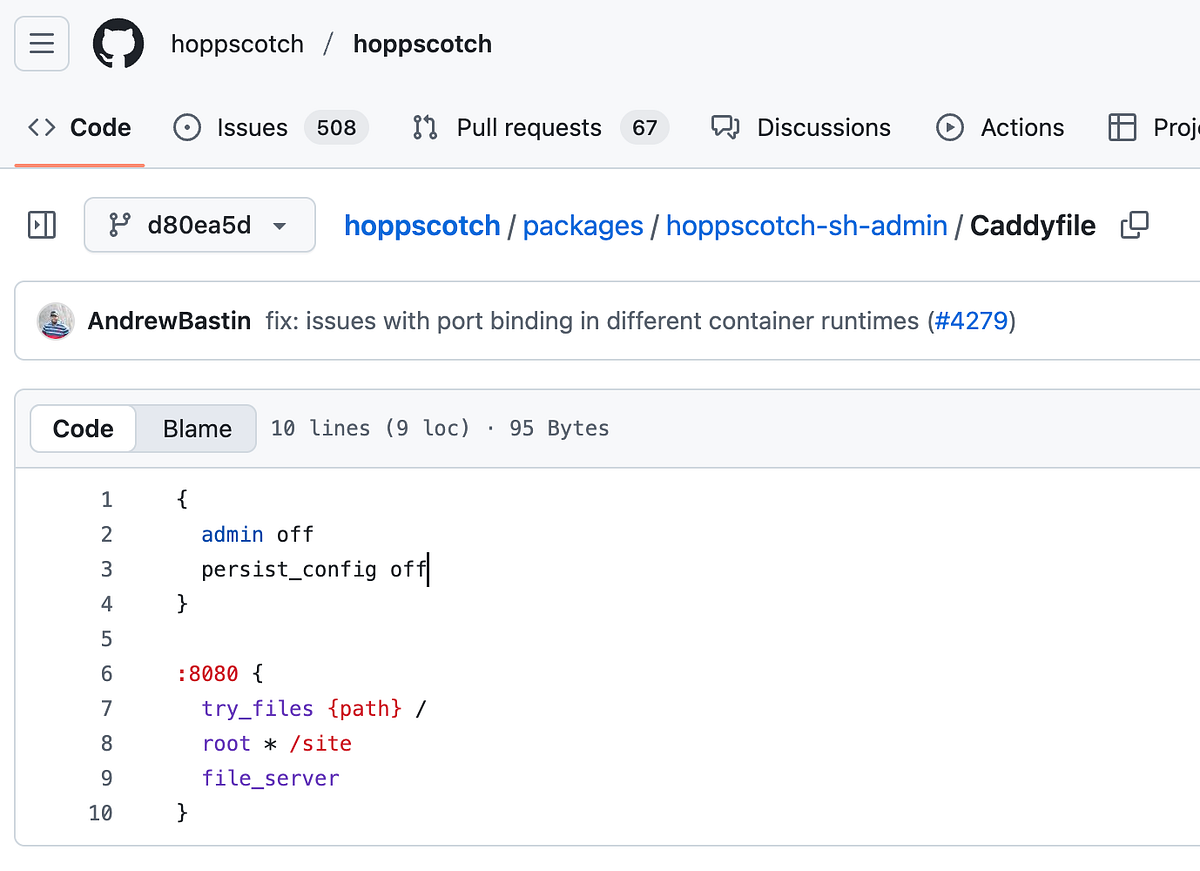
Task: Navigate to packages folder in breadcrumb
Action: pos(583,226)
